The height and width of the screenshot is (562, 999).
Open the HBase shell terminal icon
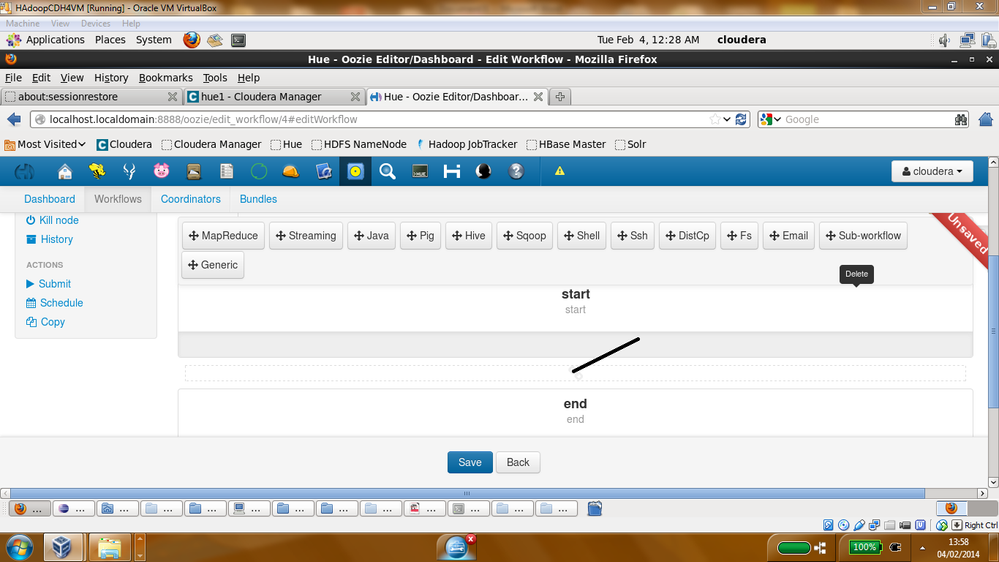click(x=420, y=171)
